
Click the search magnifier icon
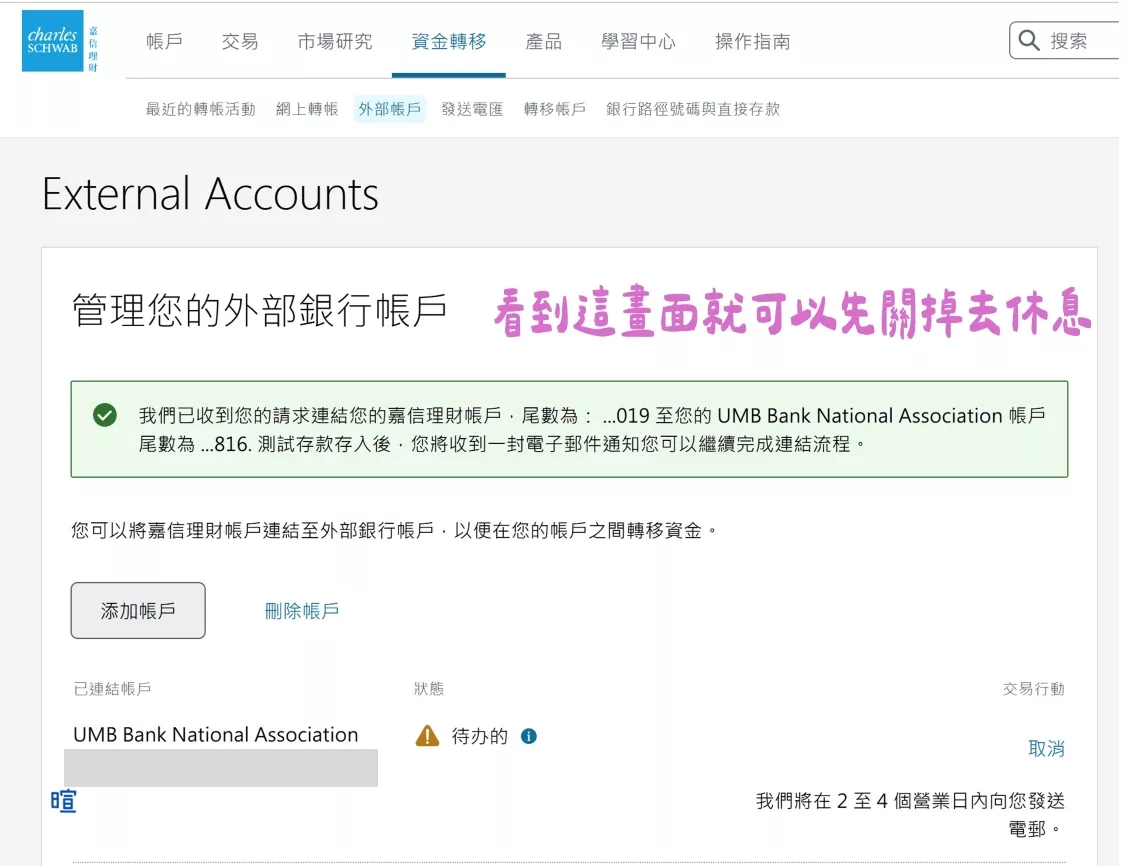click(1029, 41)
